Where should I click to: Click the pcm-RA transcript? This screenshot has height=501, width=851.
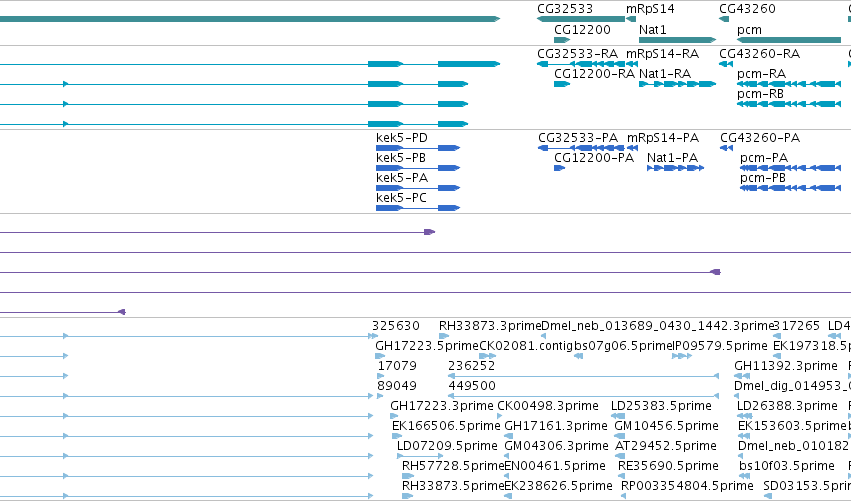click(x=789, y=84)
